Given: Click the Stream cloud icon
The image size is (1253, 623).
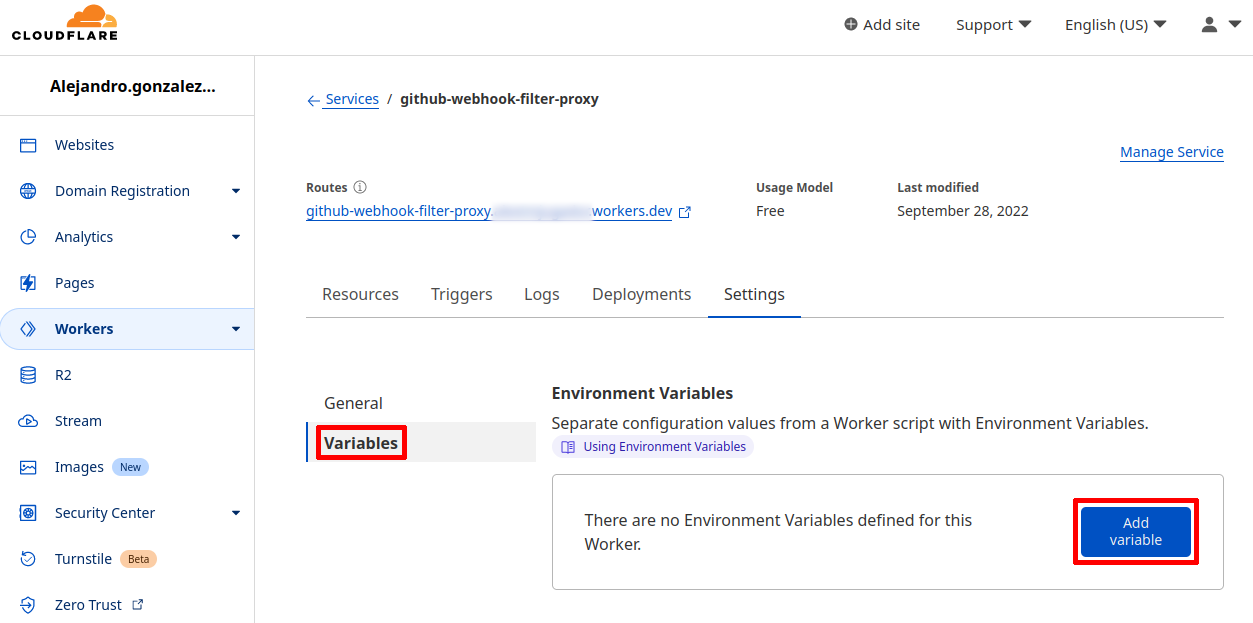Looking at the screenshot, I should coord(28,421).
